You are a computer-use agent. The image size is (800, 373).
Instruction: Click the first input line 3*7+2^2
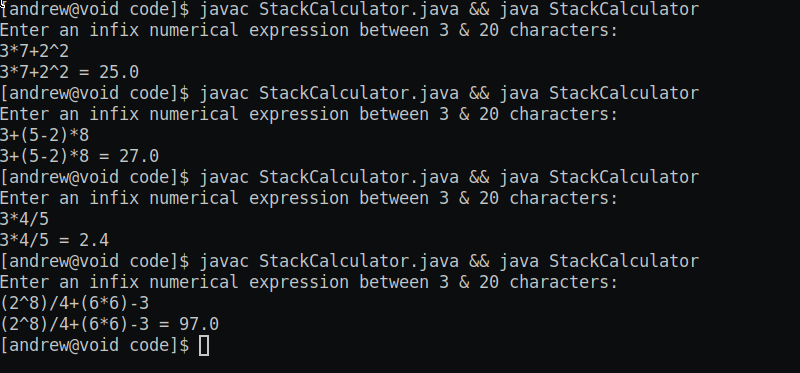(35, 51)
